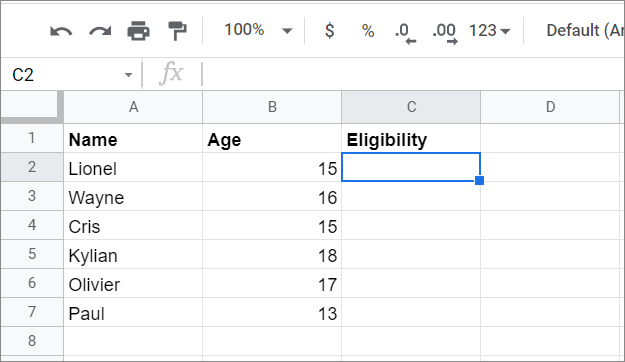Select column B header
The image size is (625, 362).
(x=272, y=107)
